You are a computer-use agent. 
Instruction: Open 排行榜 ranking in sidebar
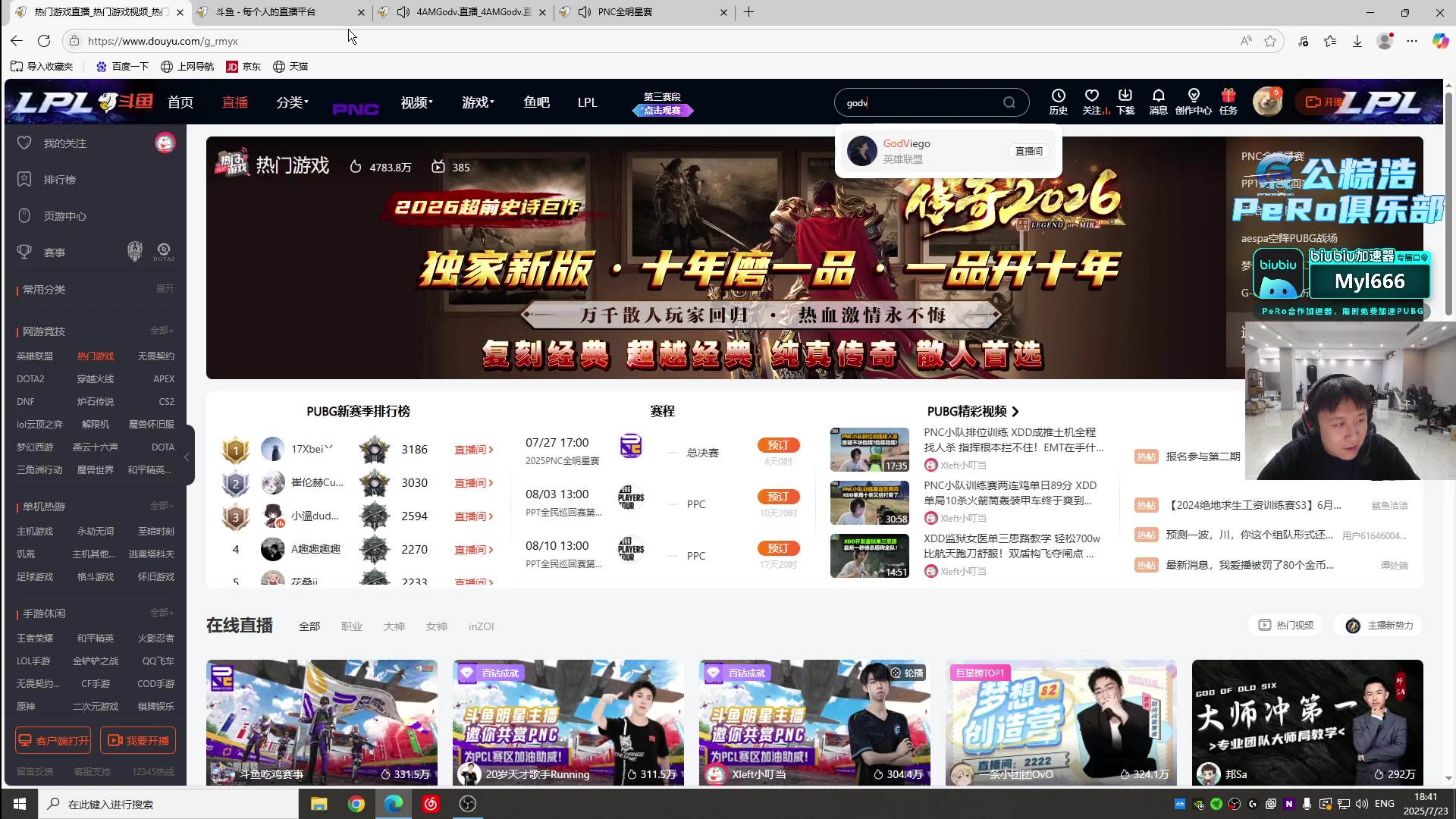59,180
